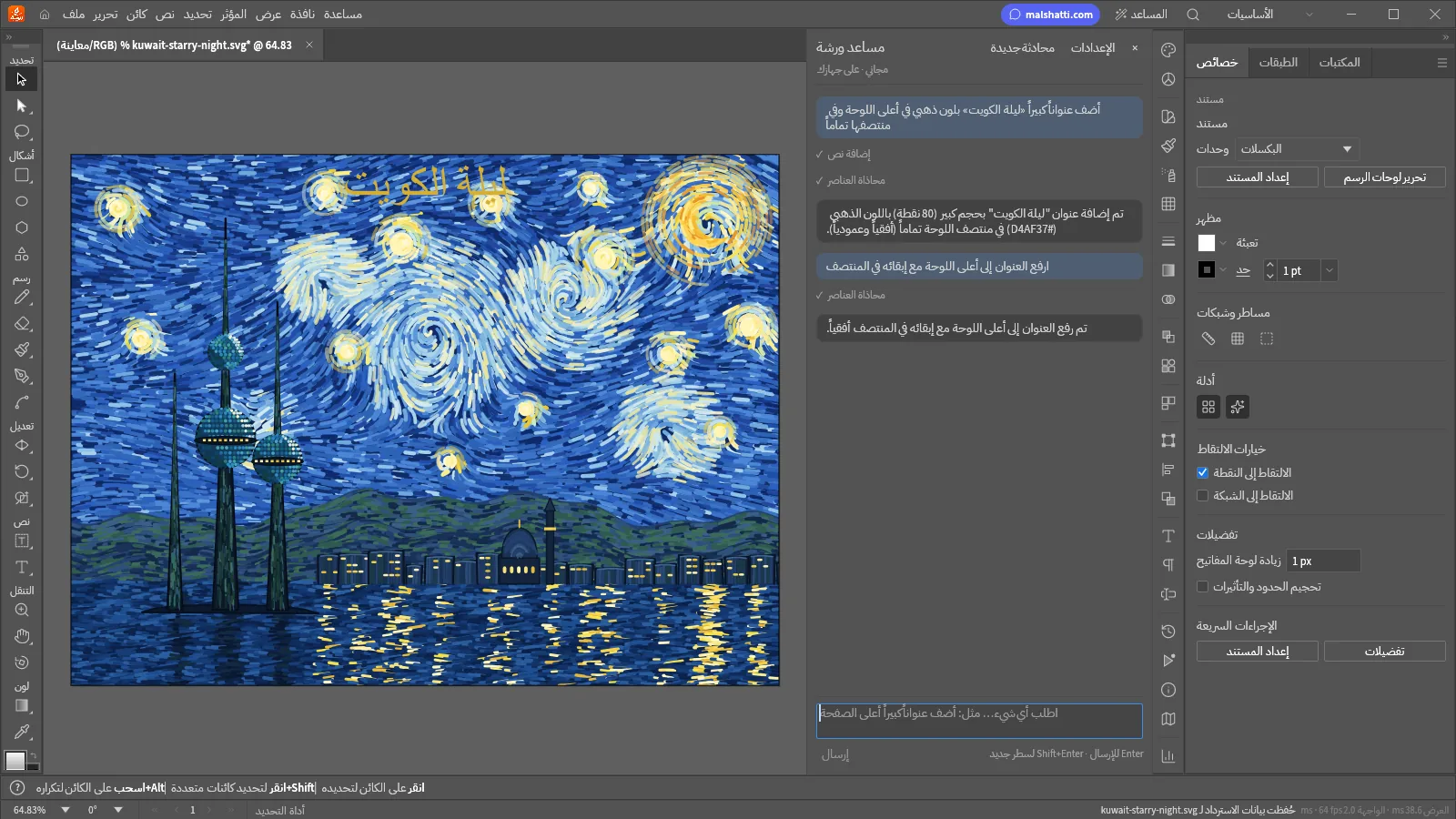The image size is (1456, 819).
Task: Enable تحجيم الحدود والتأثيرات checkbox
Action: [x=1202, y=586]
